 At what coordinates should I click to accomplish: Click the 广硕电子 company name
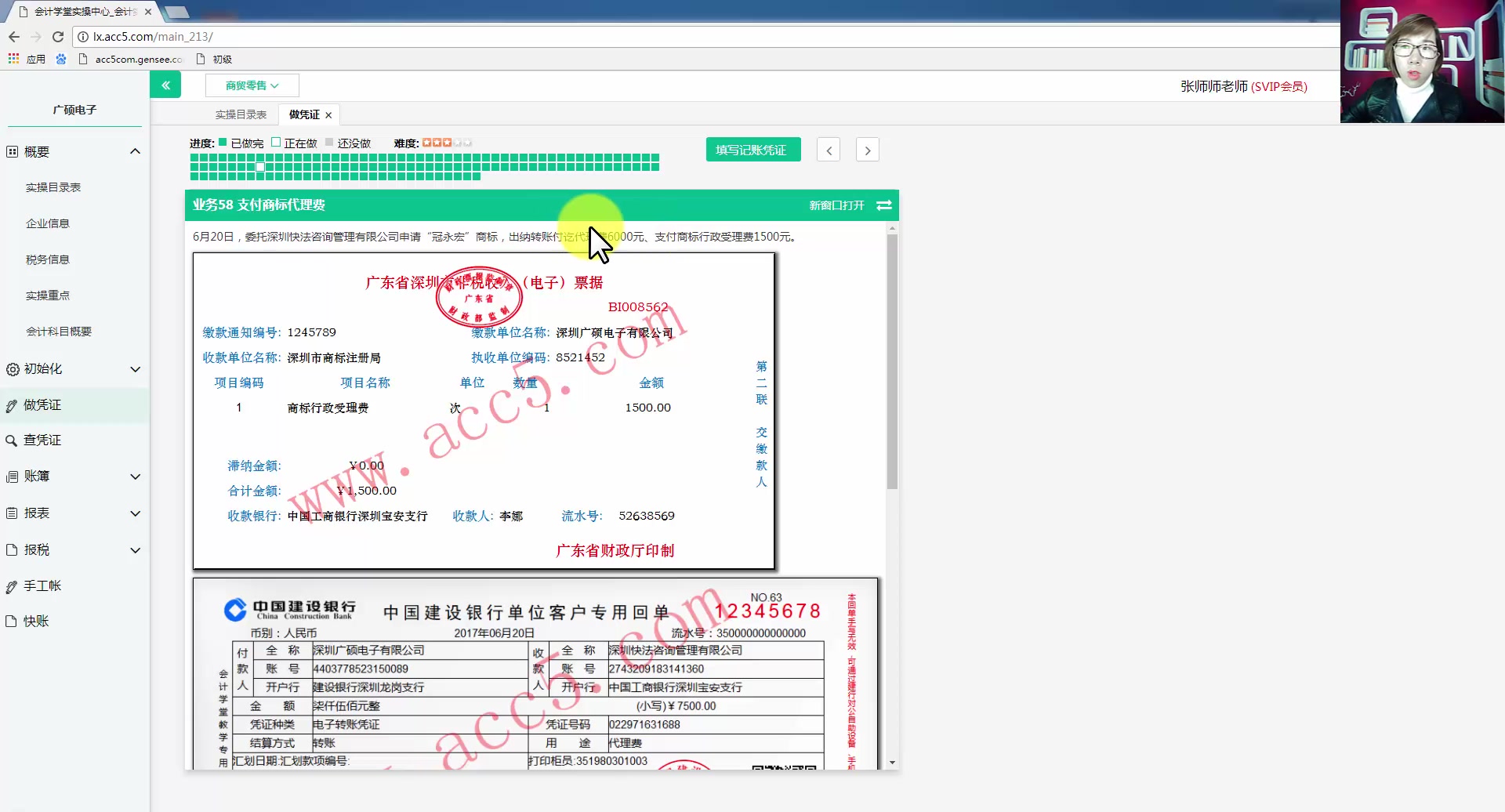click(74, 110)
